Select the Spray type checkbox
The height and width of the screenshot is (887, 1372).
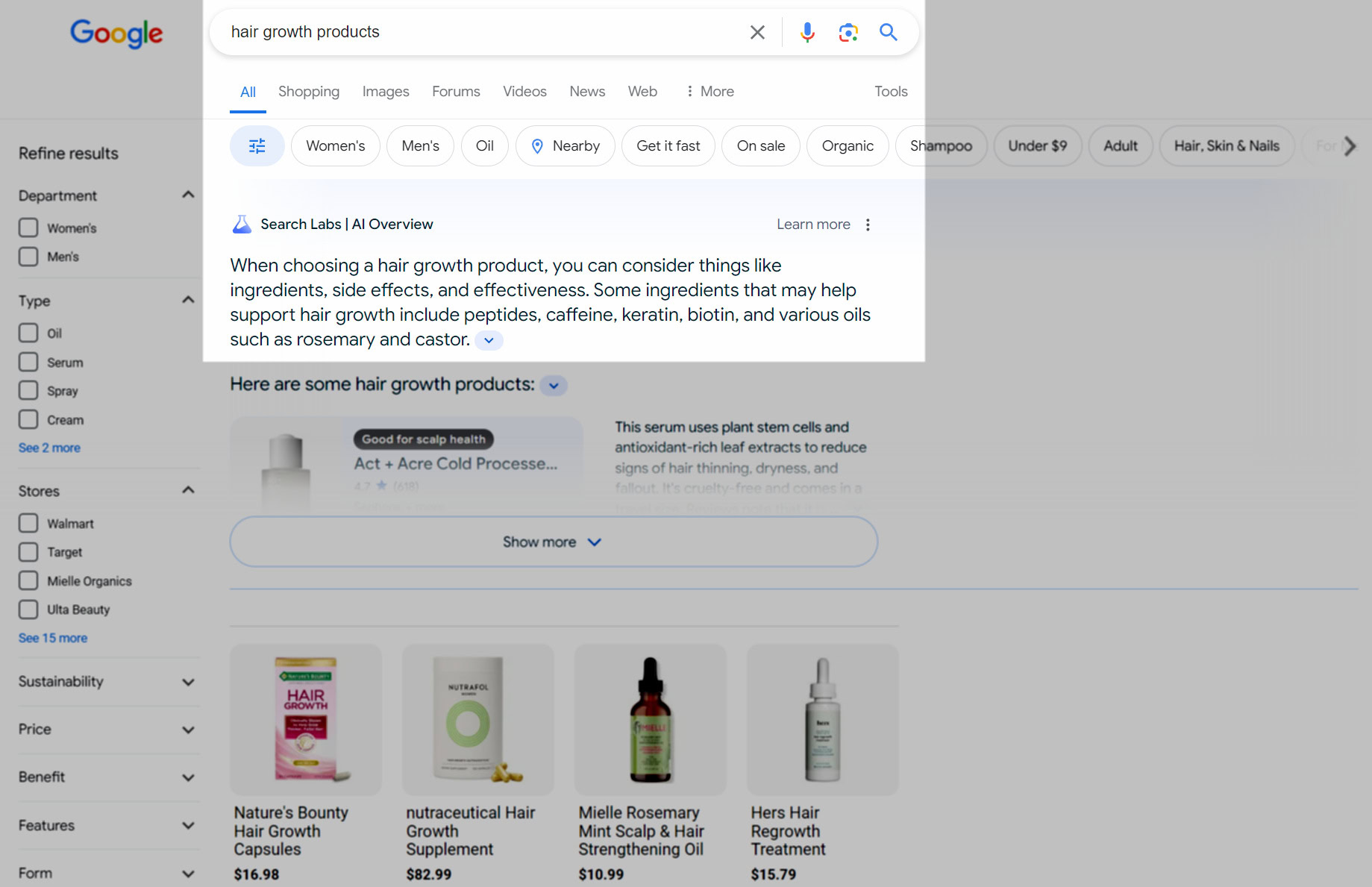pos(28,390)
